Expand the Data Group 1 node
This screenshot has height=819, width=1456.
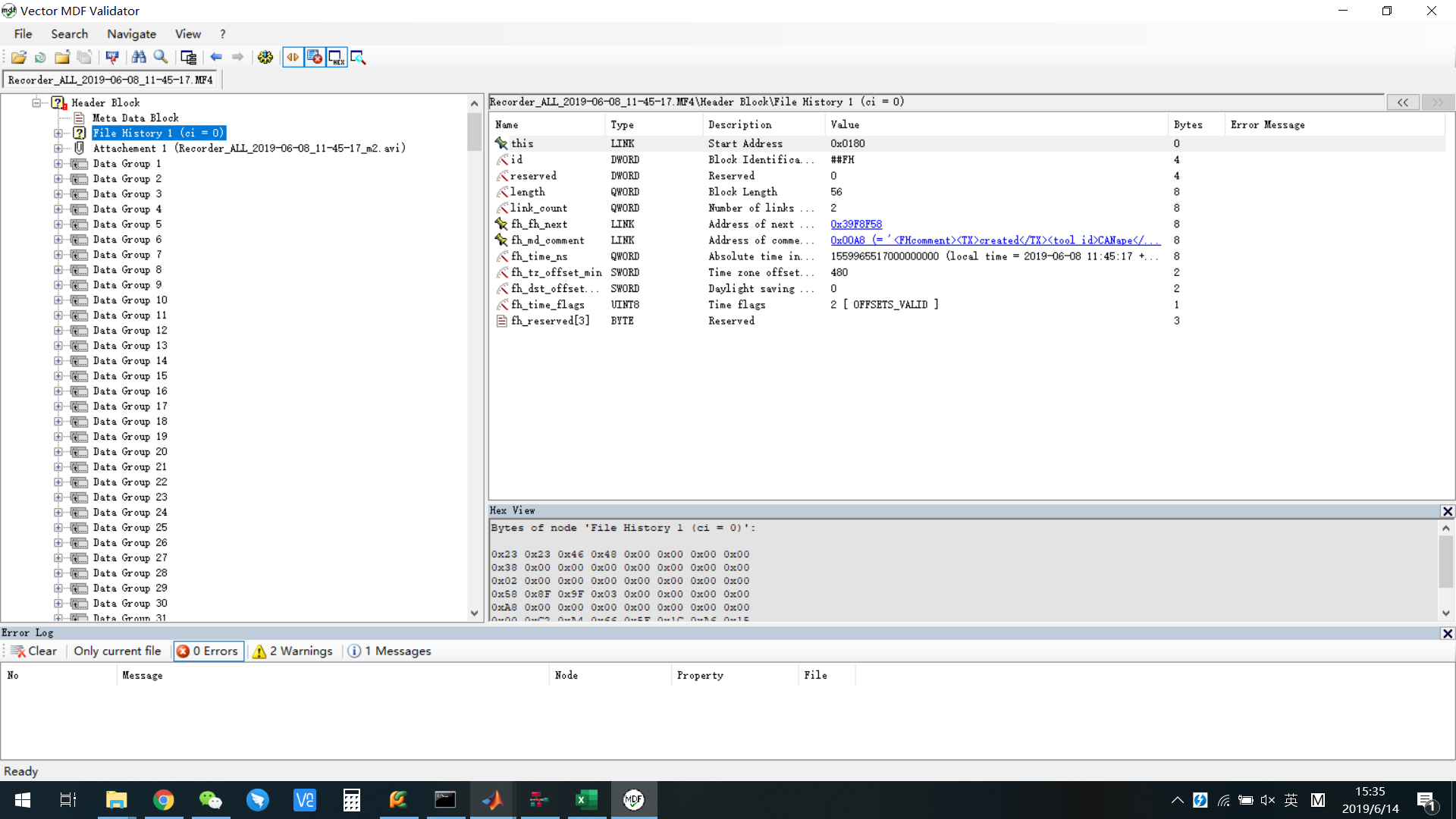58,163
